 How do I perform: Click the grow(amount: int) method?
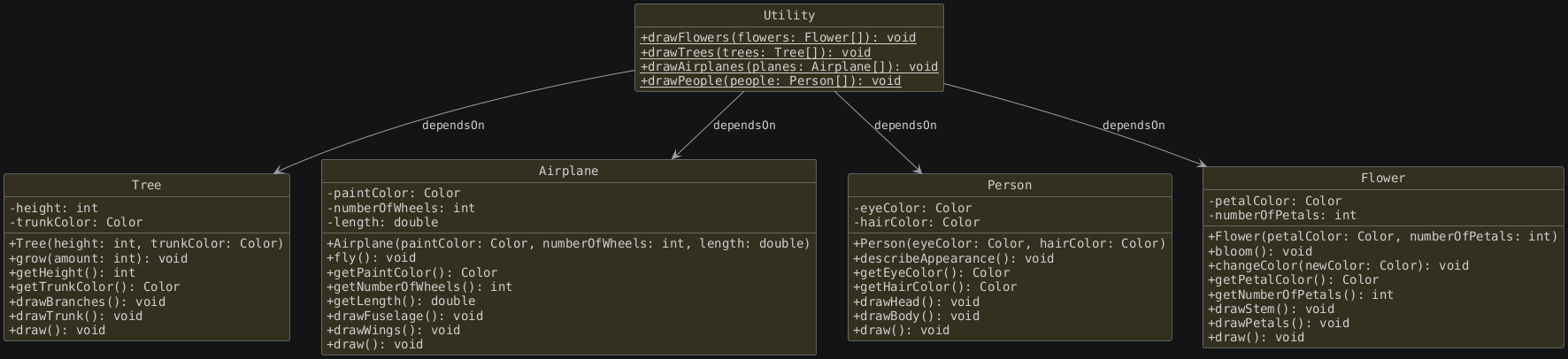click(98, 258)
